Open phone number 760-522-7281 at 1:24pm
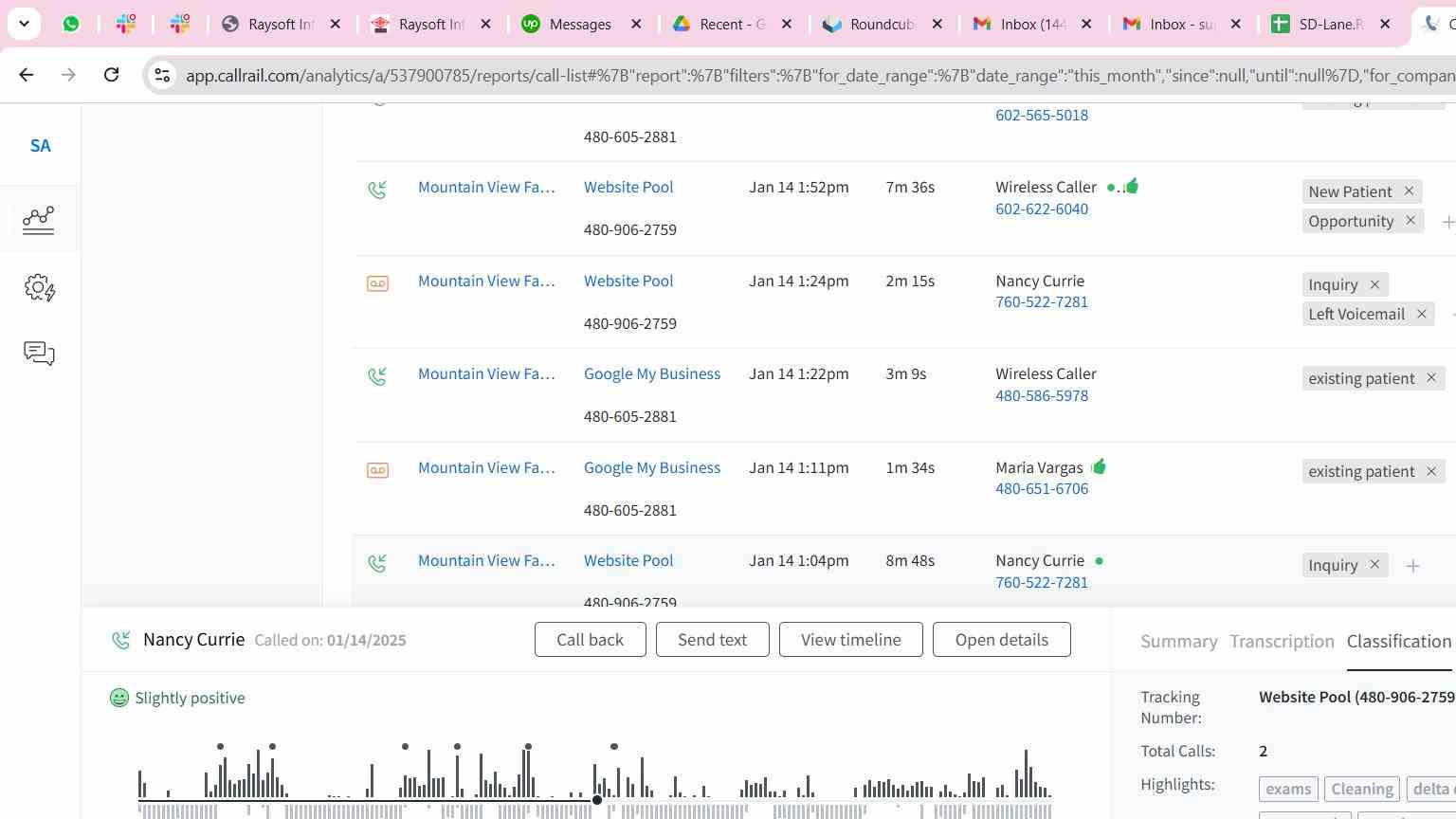This screenshot has height=819, width=1456. coord(1042,301)
